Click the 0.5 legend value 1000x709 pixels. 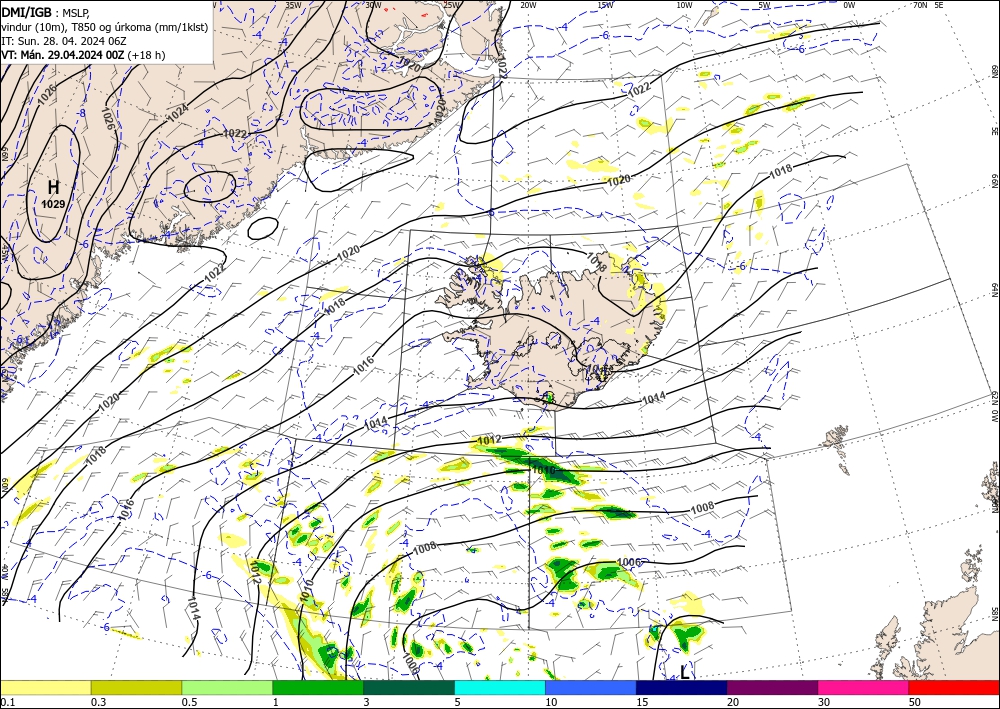tap(188, 701)
